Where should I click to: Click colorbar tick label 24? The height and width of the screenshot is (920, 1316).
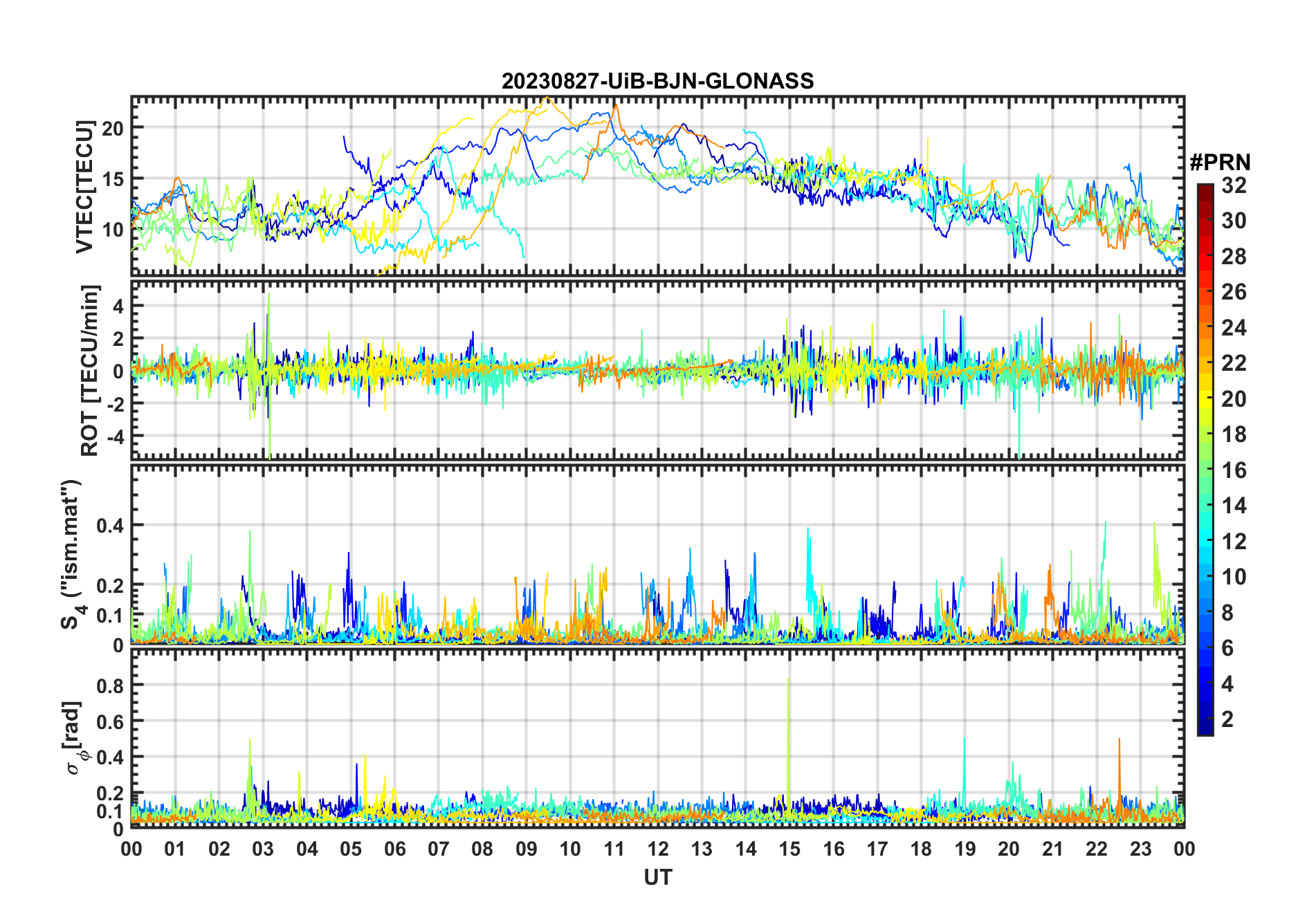(1234, 328)
